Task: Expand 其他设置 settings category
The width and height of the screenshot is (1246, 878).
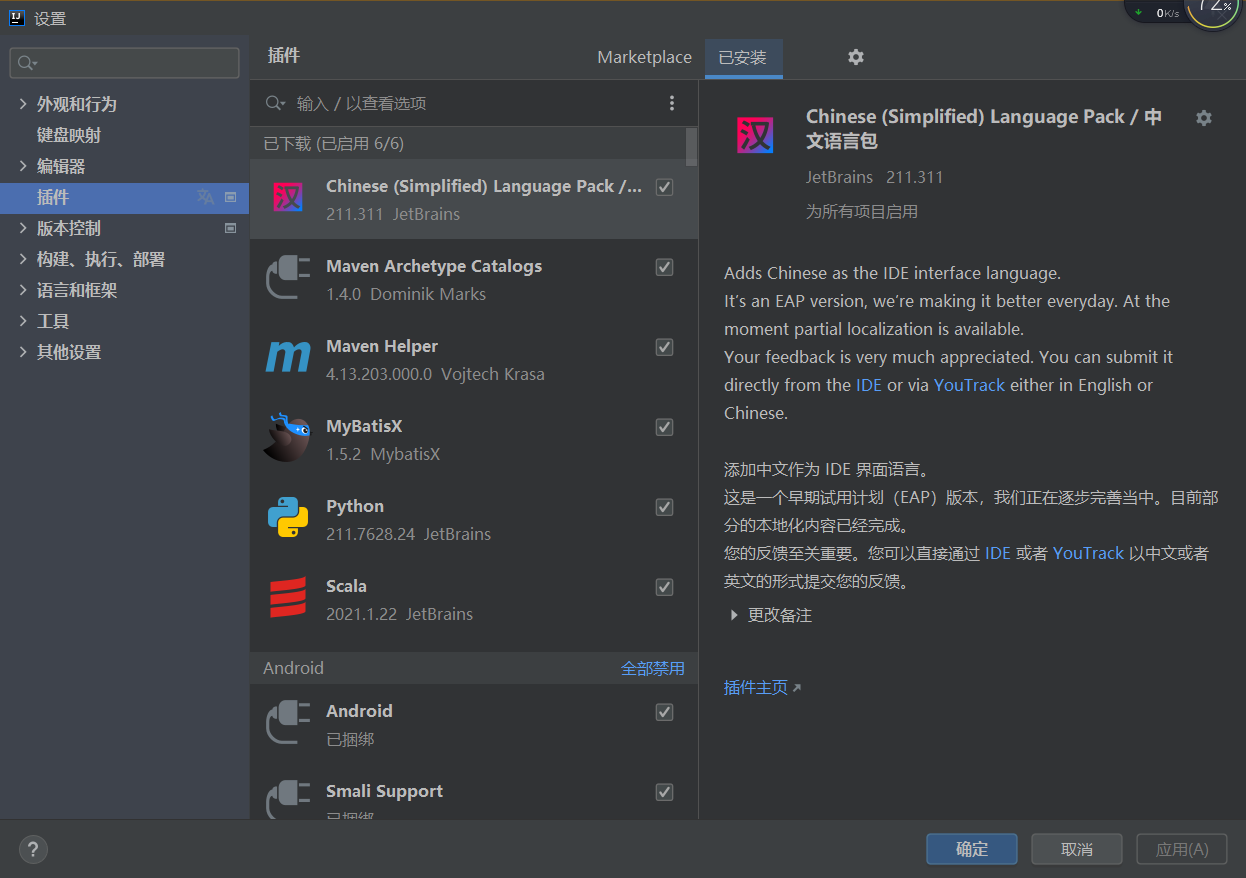Action: click(23, 352)
